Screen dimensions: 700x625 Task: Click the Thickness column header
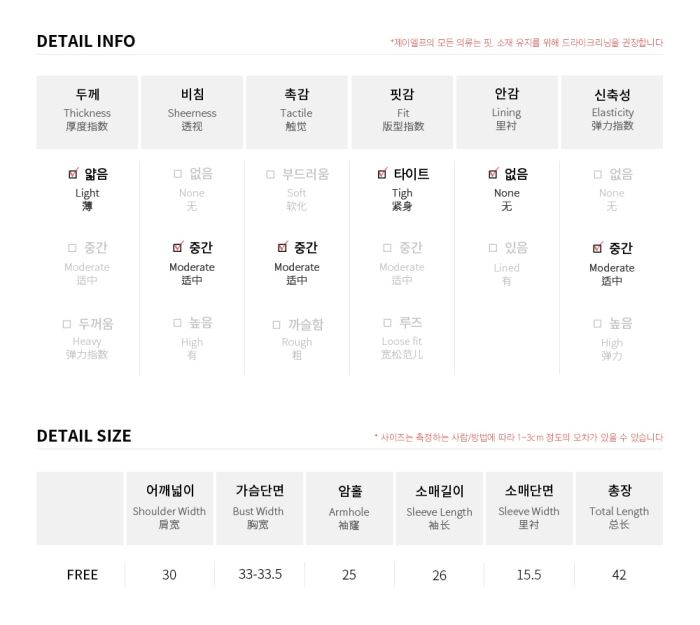[x=88, y=112]
